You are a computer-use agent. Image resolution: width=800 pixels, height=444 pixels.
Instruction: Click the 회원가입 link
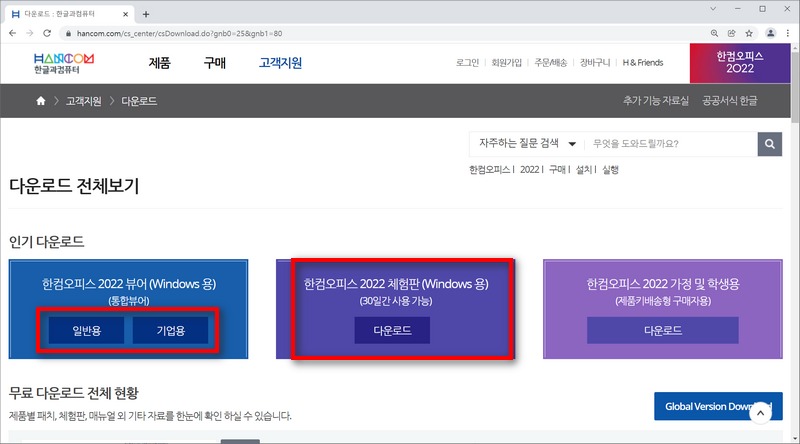pyautogui.click(x=507, y=63)
